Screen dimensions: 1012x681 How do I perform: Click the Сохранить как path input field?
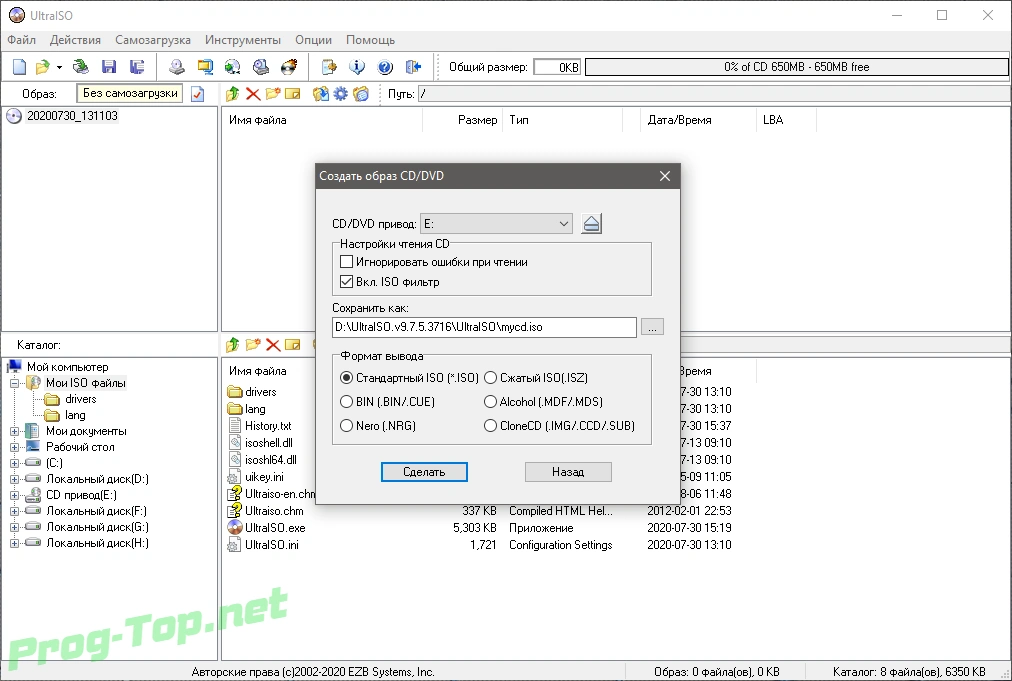tap(484, 327)
